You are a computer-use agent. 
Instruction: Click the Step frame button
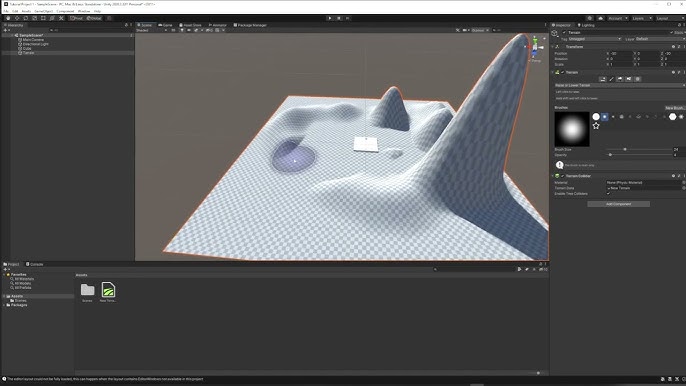coord(347,18)
